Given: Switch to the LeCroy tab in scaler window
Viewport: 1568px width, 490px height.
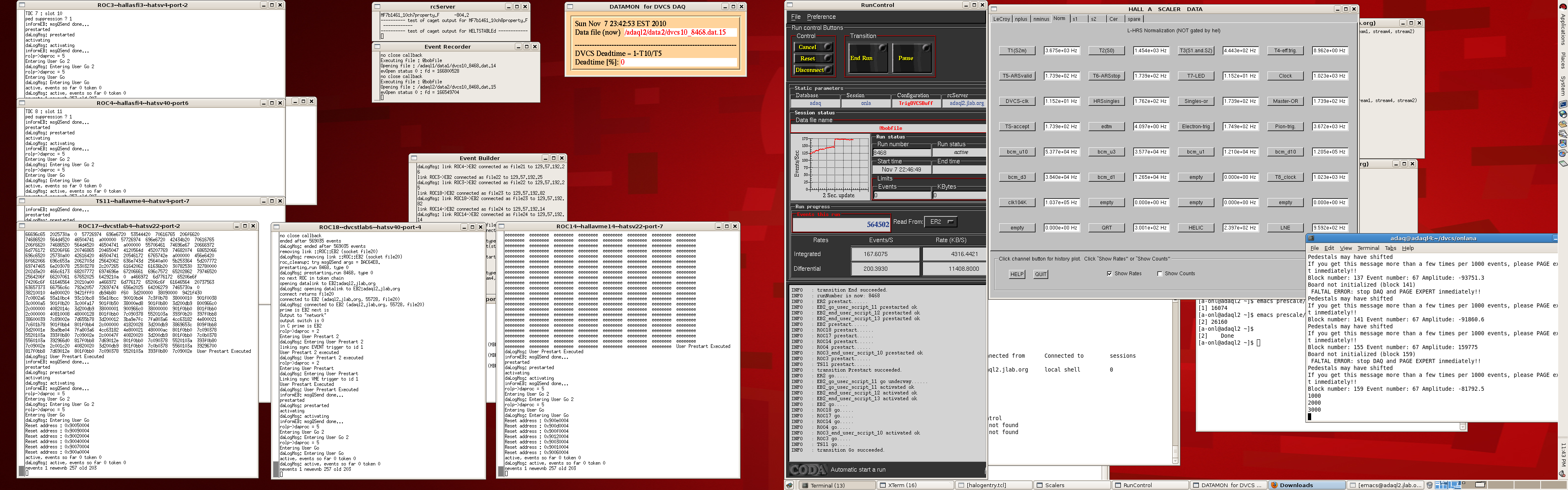Looking at the screenshot, I should pyautogui.click(x=1001, y=19).
